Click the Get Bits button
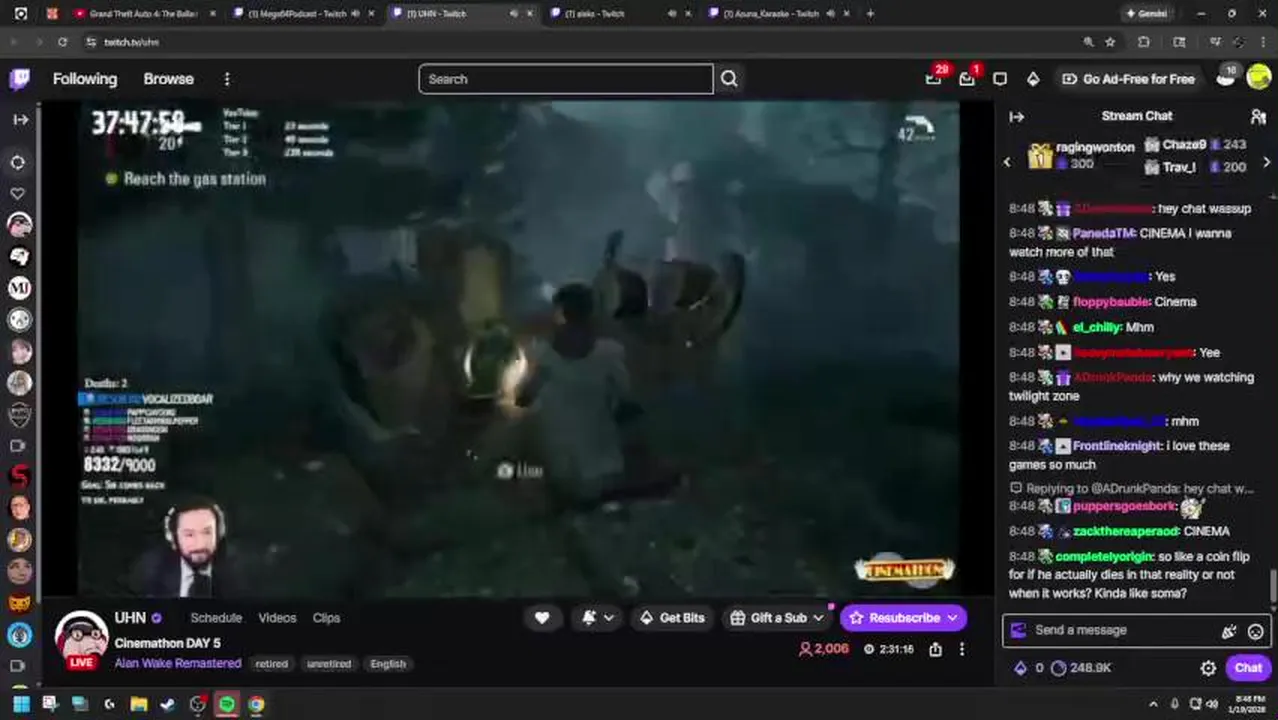The height and width of the screenshot is (720, 1278). click(671, 618)
